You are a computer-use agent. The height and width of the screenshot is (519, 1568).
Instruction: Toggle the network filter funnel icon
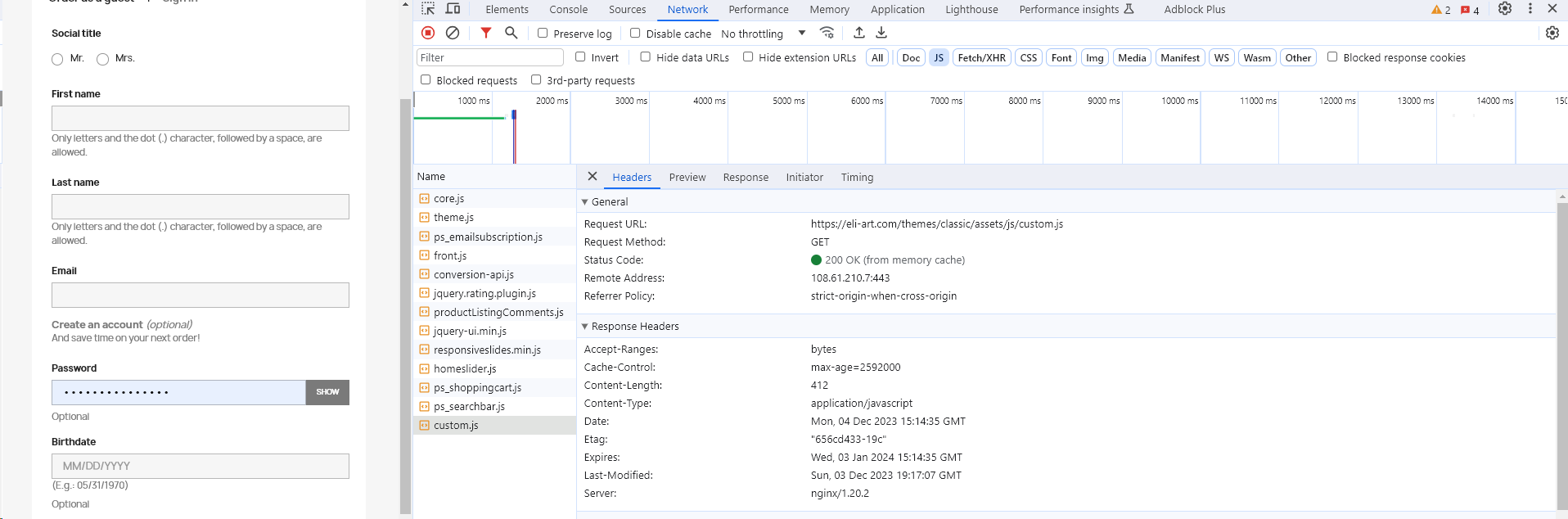pos(486,33)
